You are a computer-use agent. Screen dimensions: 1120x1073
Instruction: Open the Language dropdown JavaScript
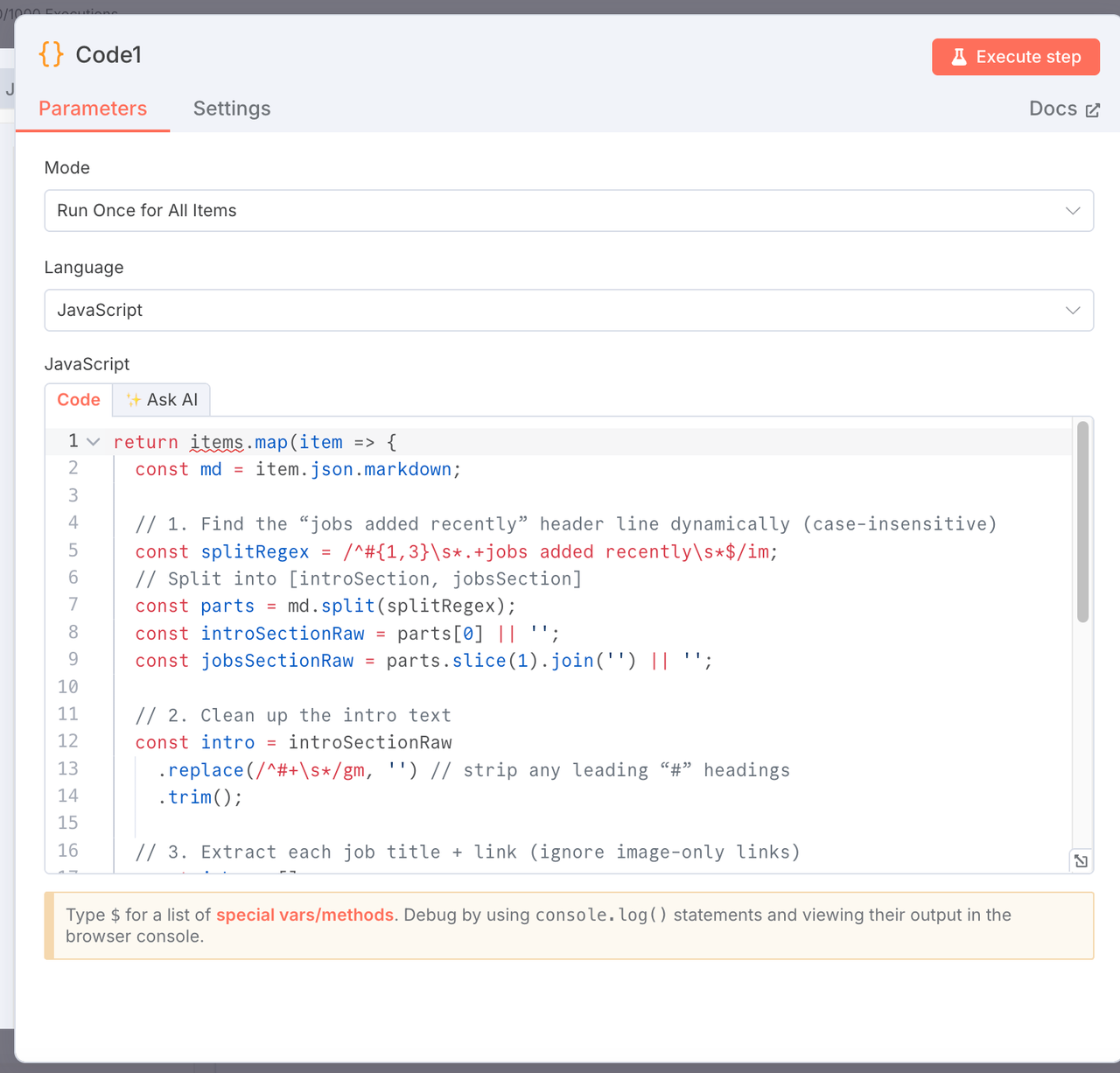[x=569, y=311]
